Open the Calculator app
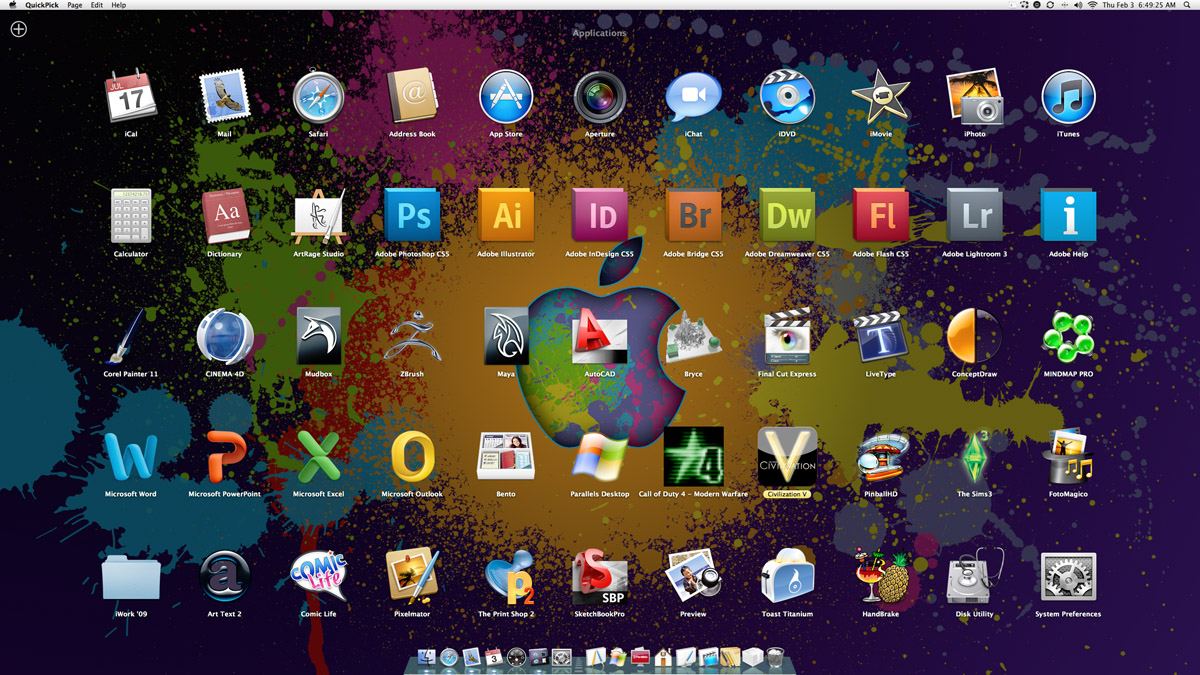Screen dimensions: 1200x675 point(131,217)
